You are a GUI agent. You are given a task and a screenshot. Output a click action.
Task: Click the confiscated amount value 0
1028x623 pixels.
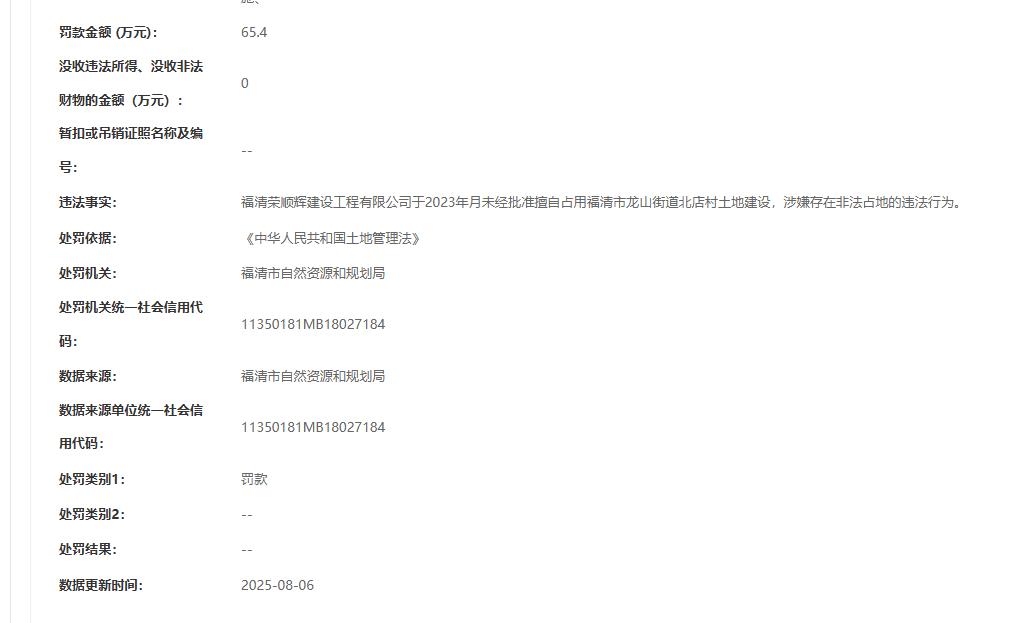click(x=245, y=83)
